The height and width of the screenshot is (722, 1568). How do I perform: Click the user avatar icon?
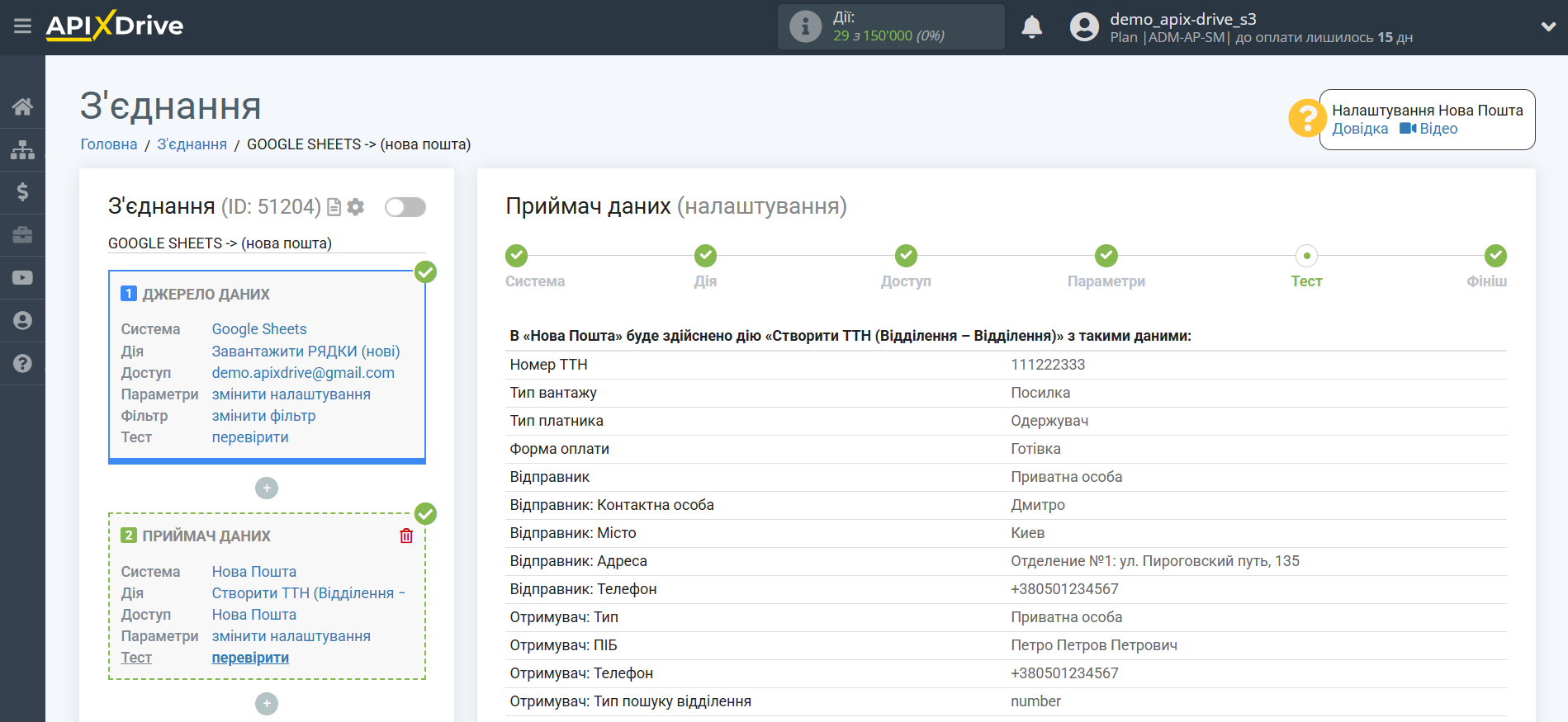tap(1084, 27)
